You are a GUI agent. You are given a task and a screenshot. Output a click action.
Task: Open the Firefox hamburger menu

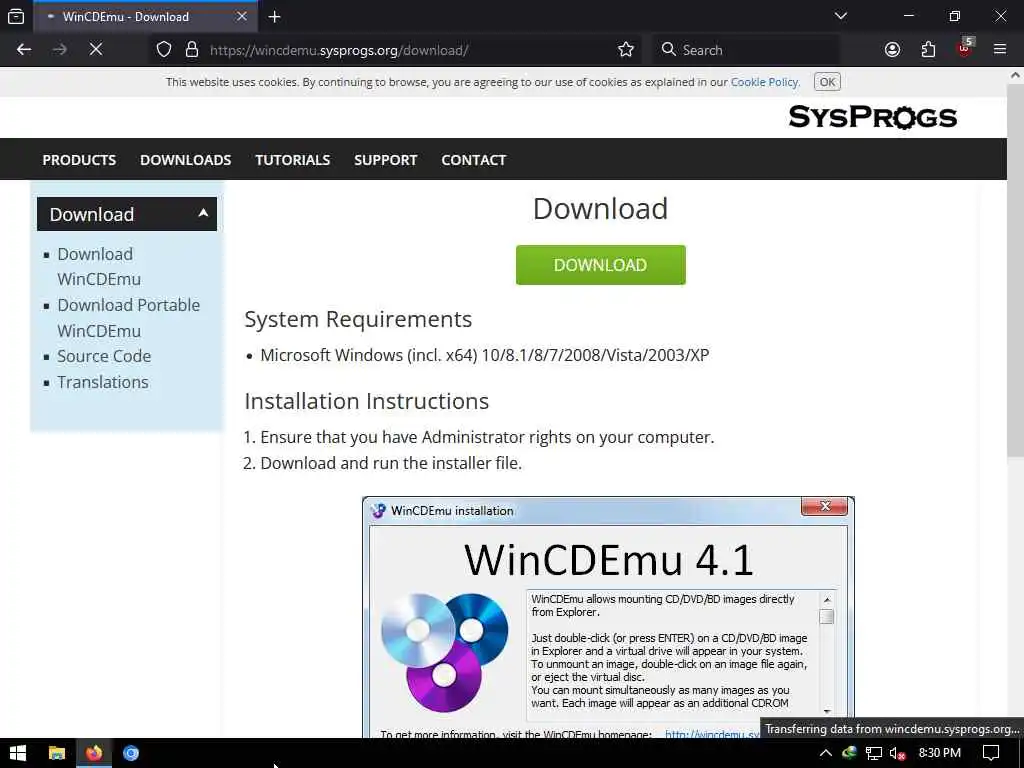[x=1000, y=50]
